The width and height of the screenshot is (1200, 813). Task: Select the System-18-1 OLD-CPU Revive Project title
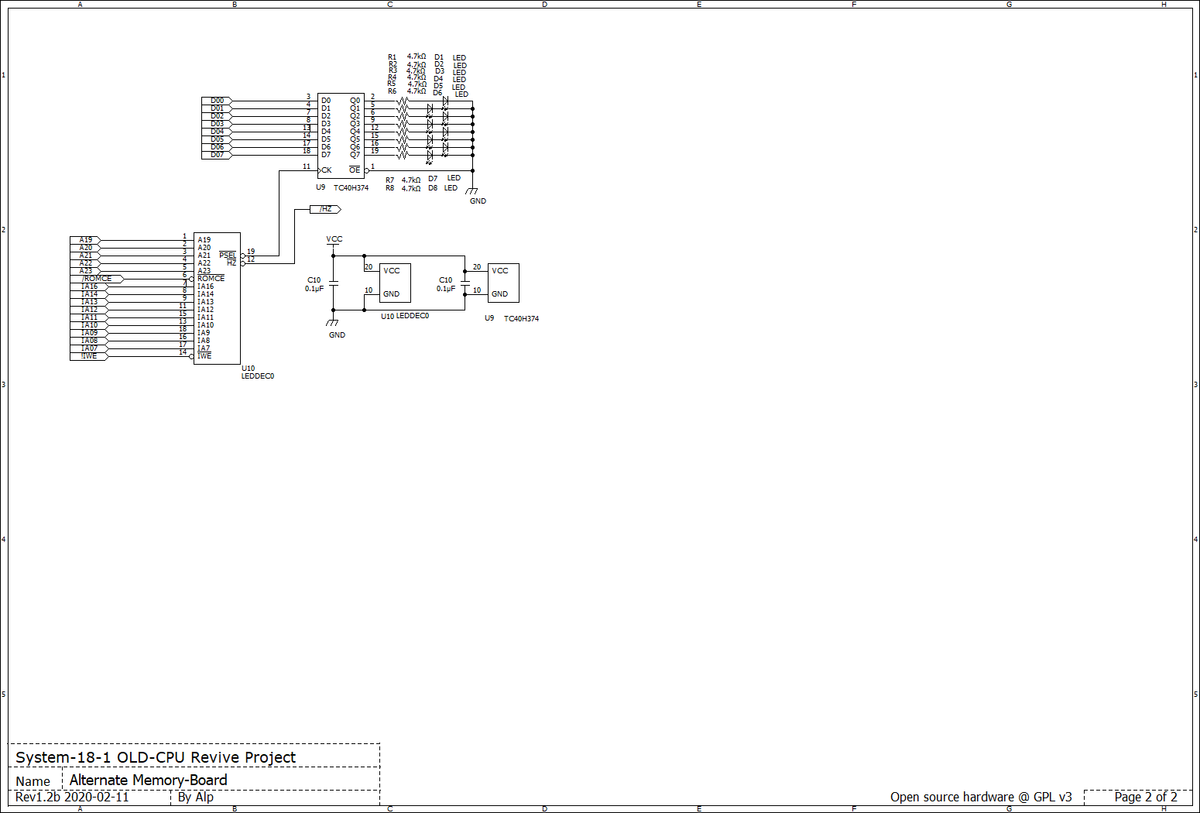[x=155, y=757]
